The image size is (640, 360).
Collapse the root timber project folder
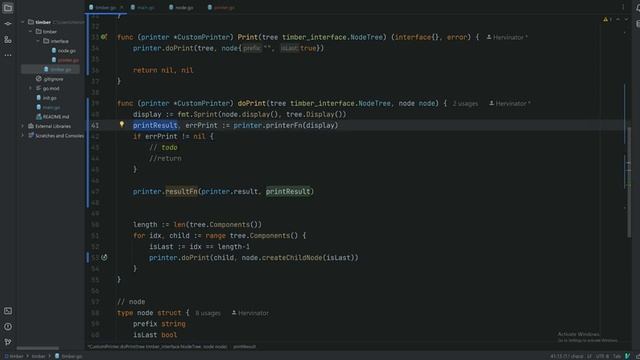(x=23, y=22)
